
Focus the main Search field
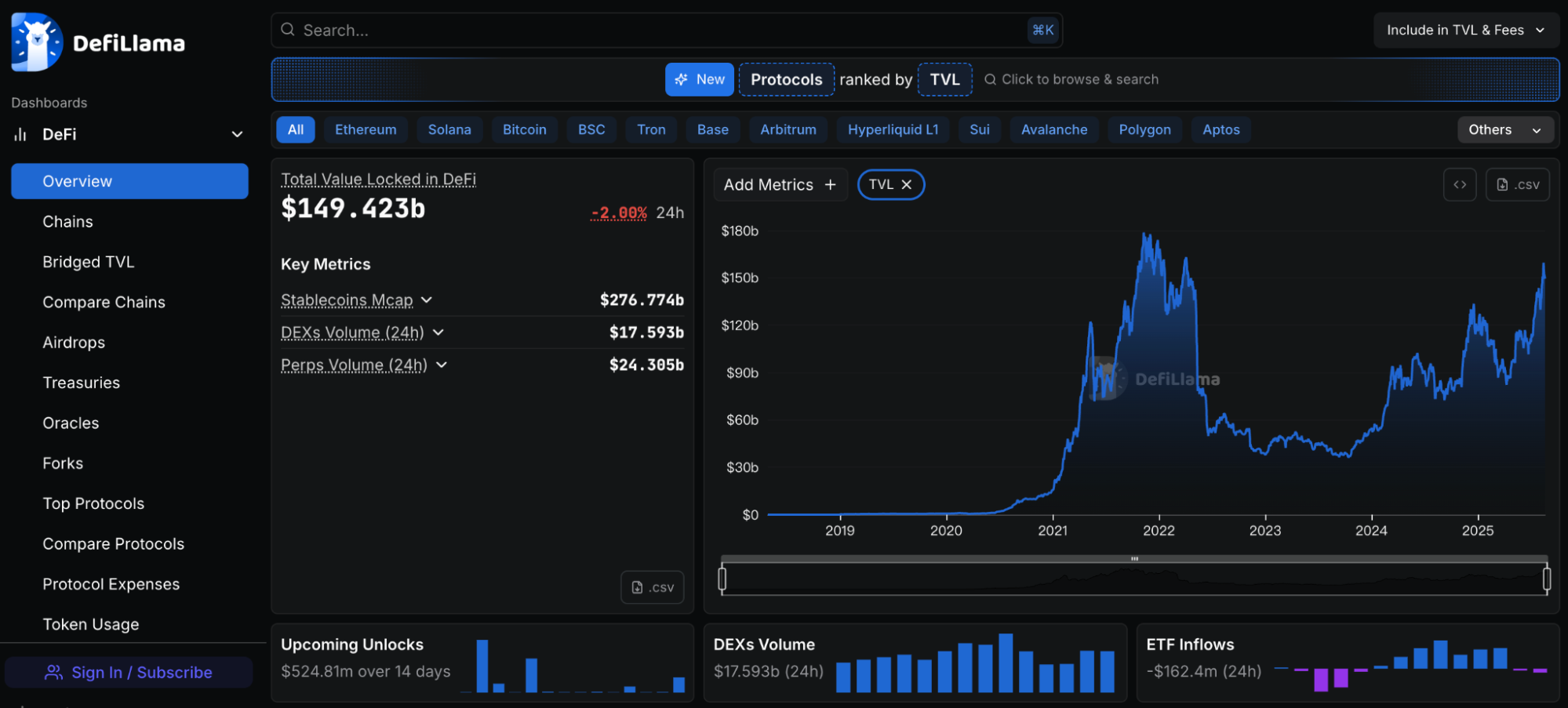(667, 30)
